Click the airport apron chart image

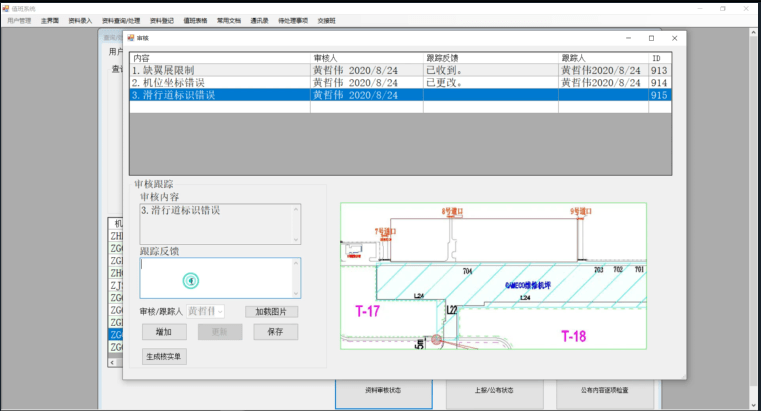point(494,276)
